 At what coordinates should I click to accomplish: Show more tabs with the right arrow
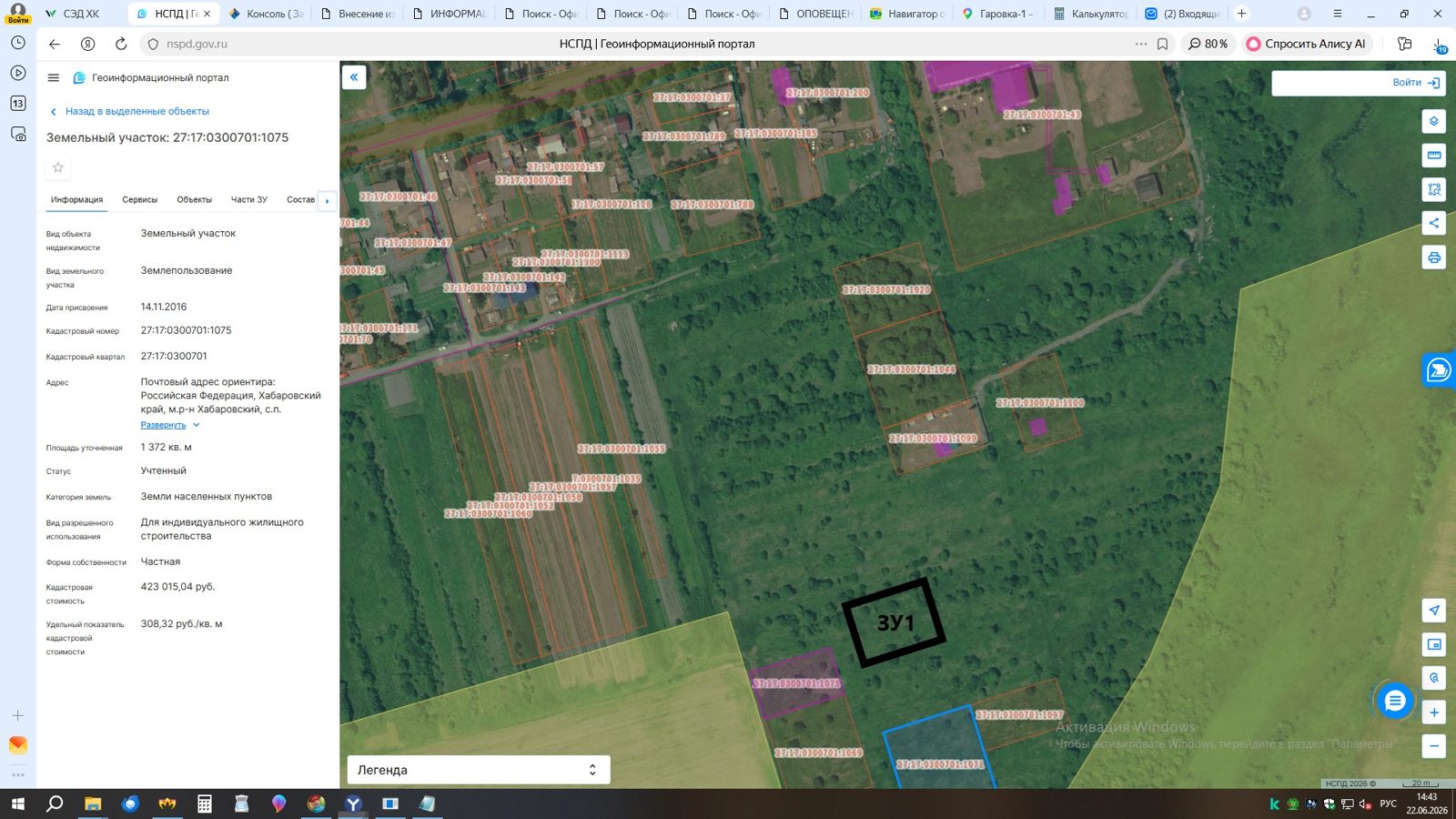click(327, 201)
